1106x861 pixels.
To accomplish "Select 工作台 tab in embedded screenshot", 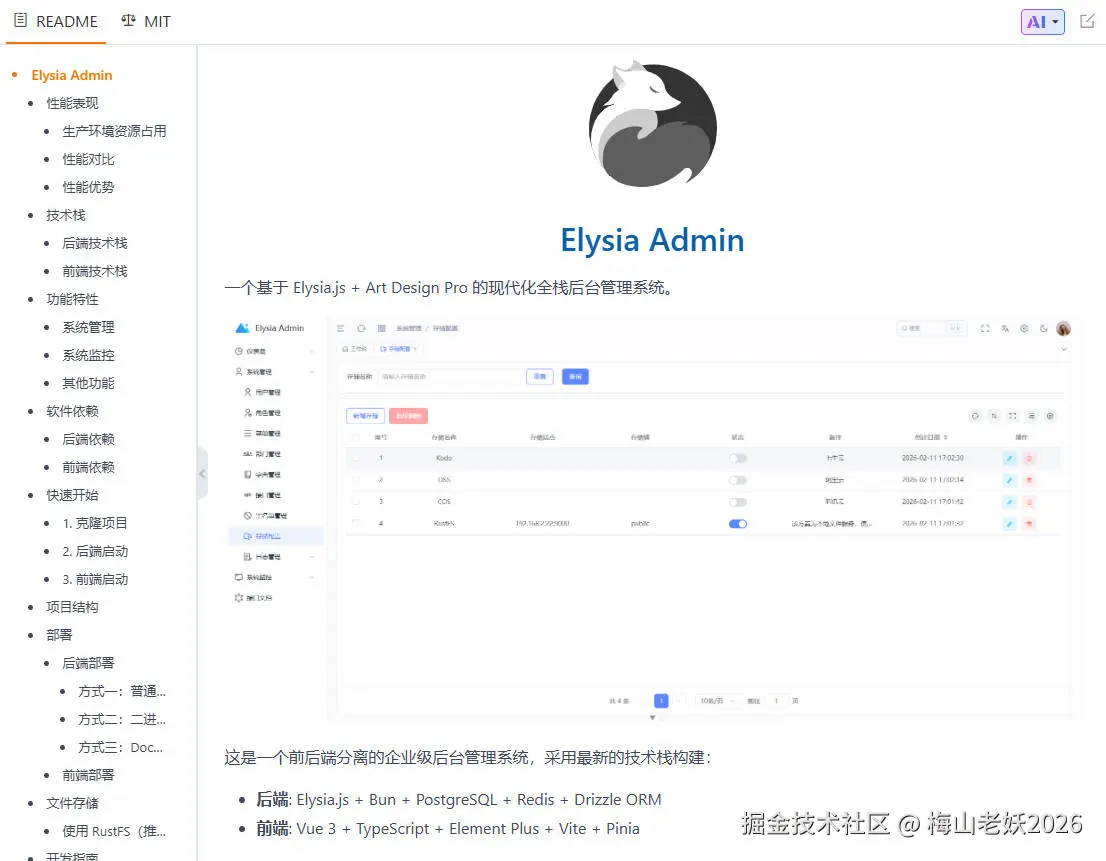I will coord(355,349).
